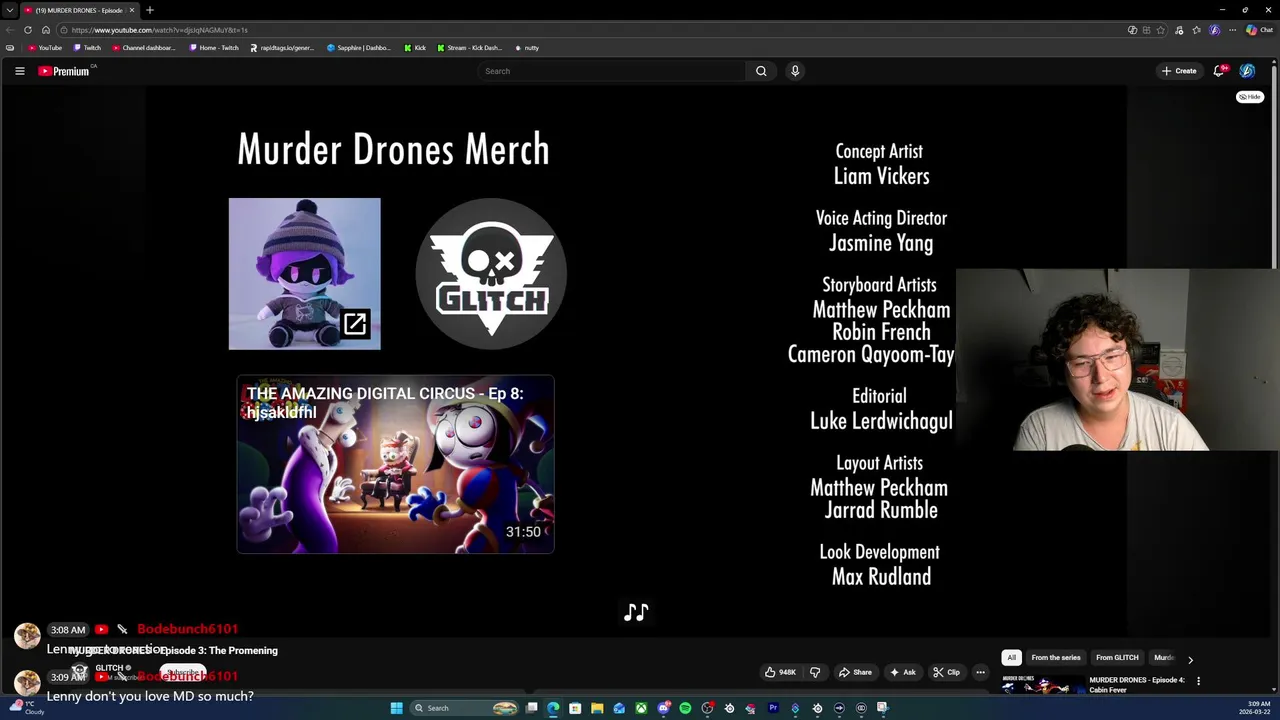The image size is (1280, 720).
Task: Open the Channel dashboard bookmark
Action: (x=144, y=48)
